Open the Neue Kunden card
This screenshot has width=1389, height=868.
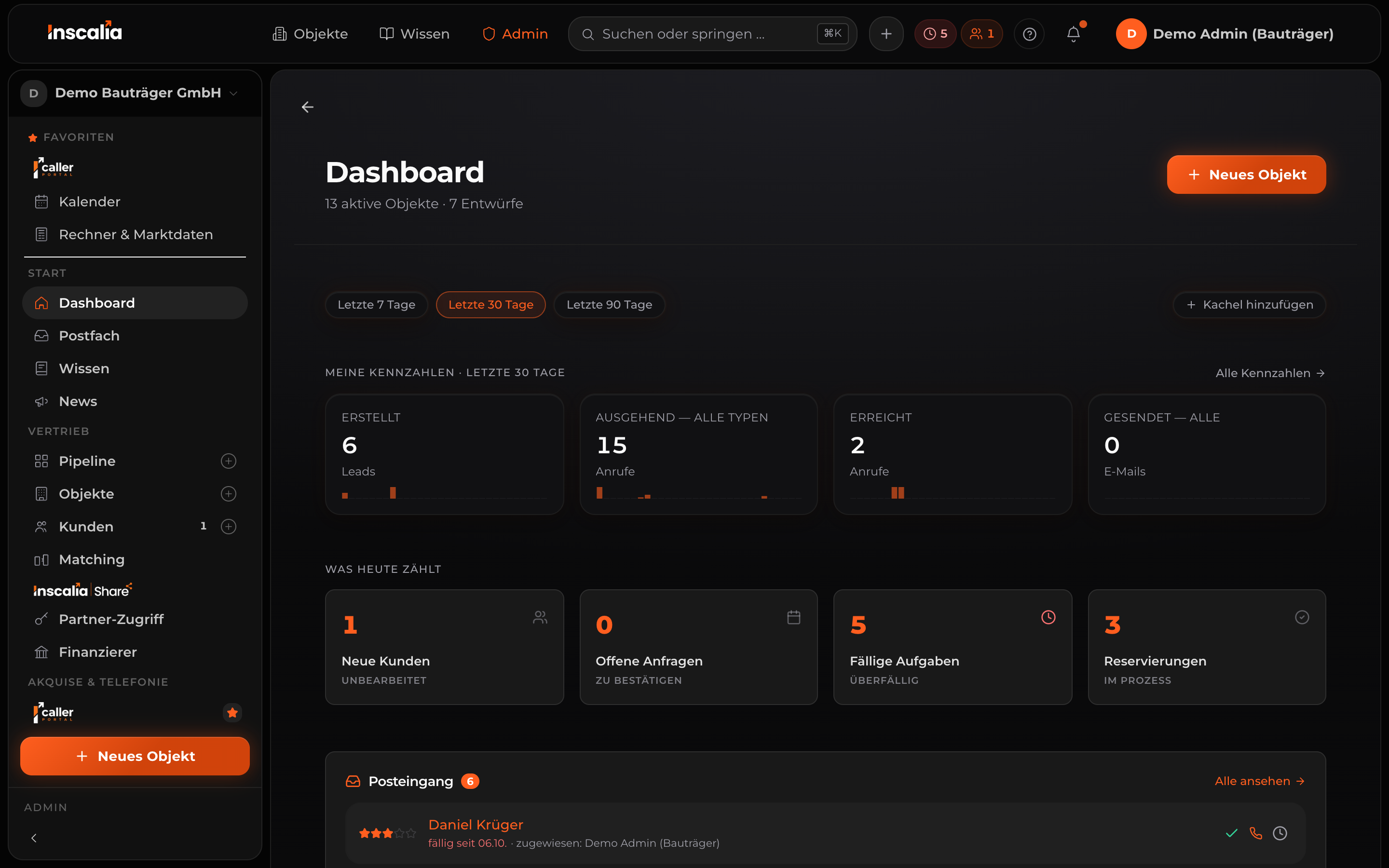[444, 647]
